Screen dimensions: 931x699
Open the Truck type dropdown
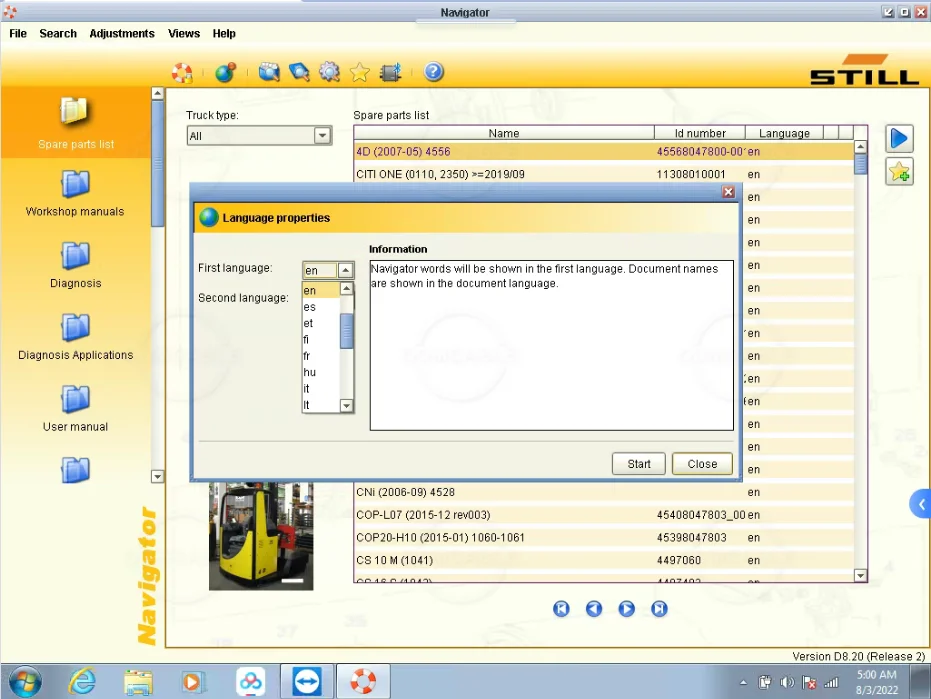click(322, 136)
